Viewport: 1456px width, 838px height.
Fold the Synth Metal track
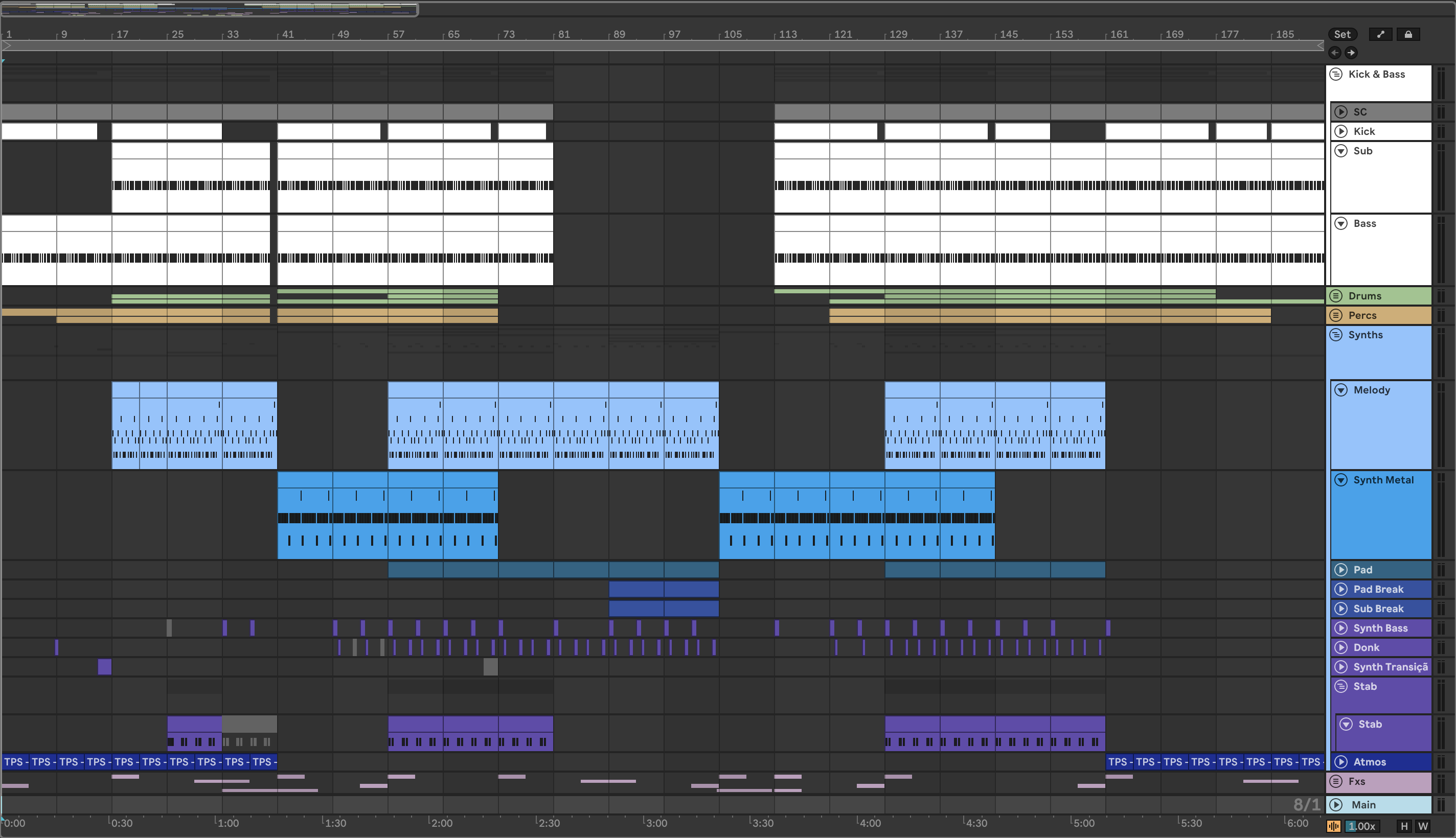[1341, 480]
